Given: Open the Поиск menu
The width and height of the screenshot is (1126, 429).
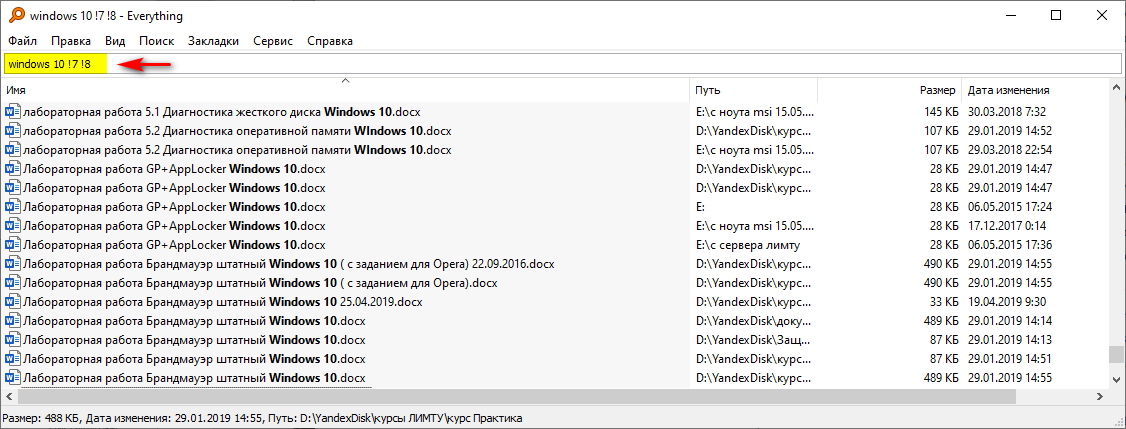Looking at the screenshot, I should pyautogui.click(x=157, y=41).
